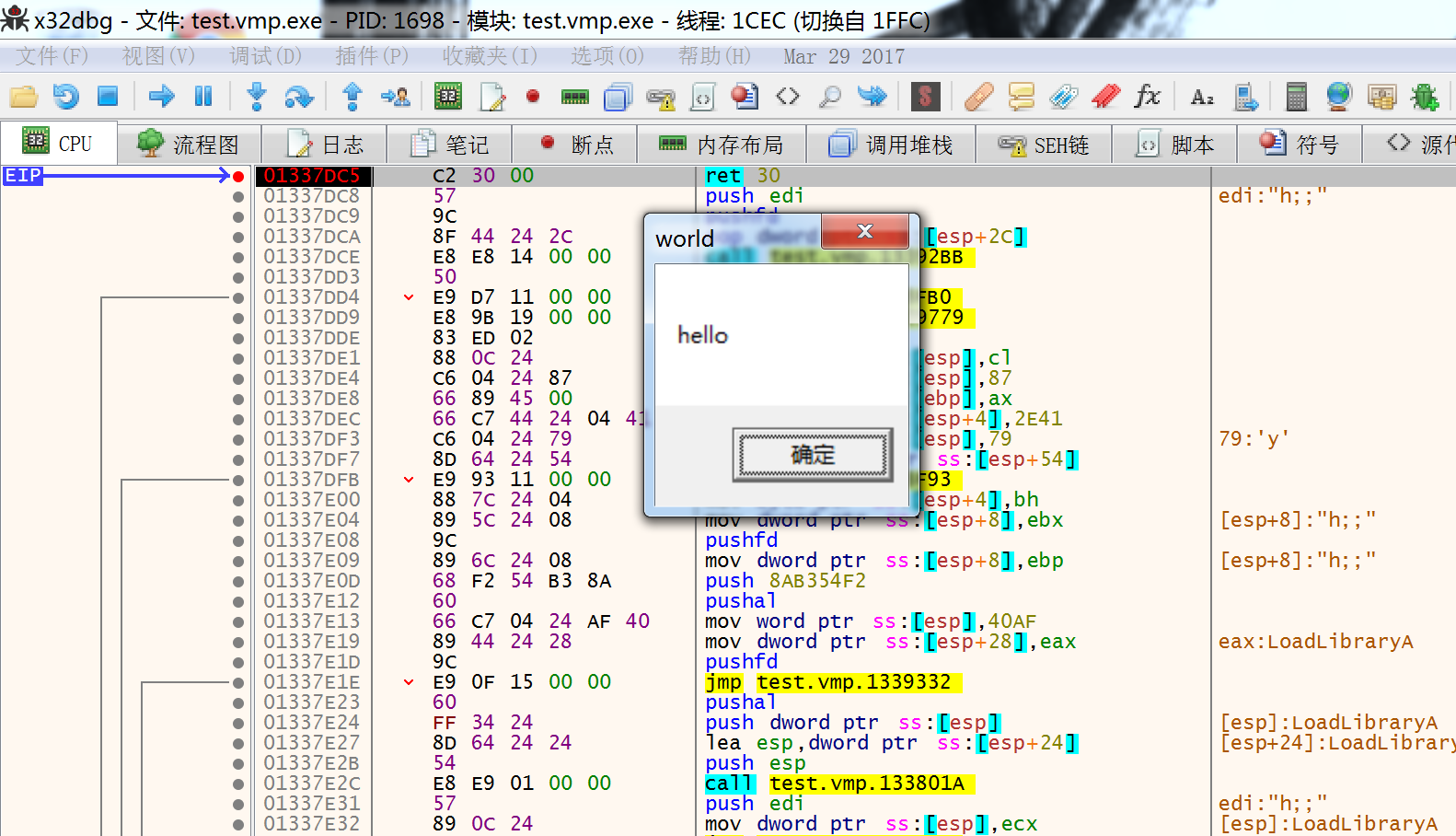
Task: Switch to the 流程图 tab
Action: click(189, 145)
